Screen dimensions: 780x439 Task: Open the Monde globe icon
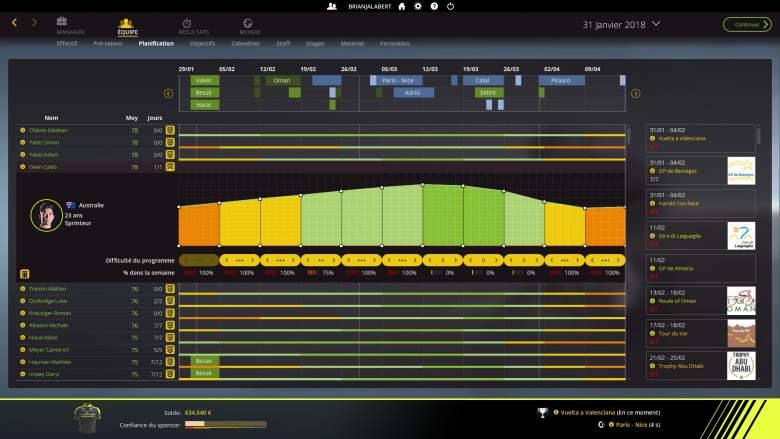point(247,22)
